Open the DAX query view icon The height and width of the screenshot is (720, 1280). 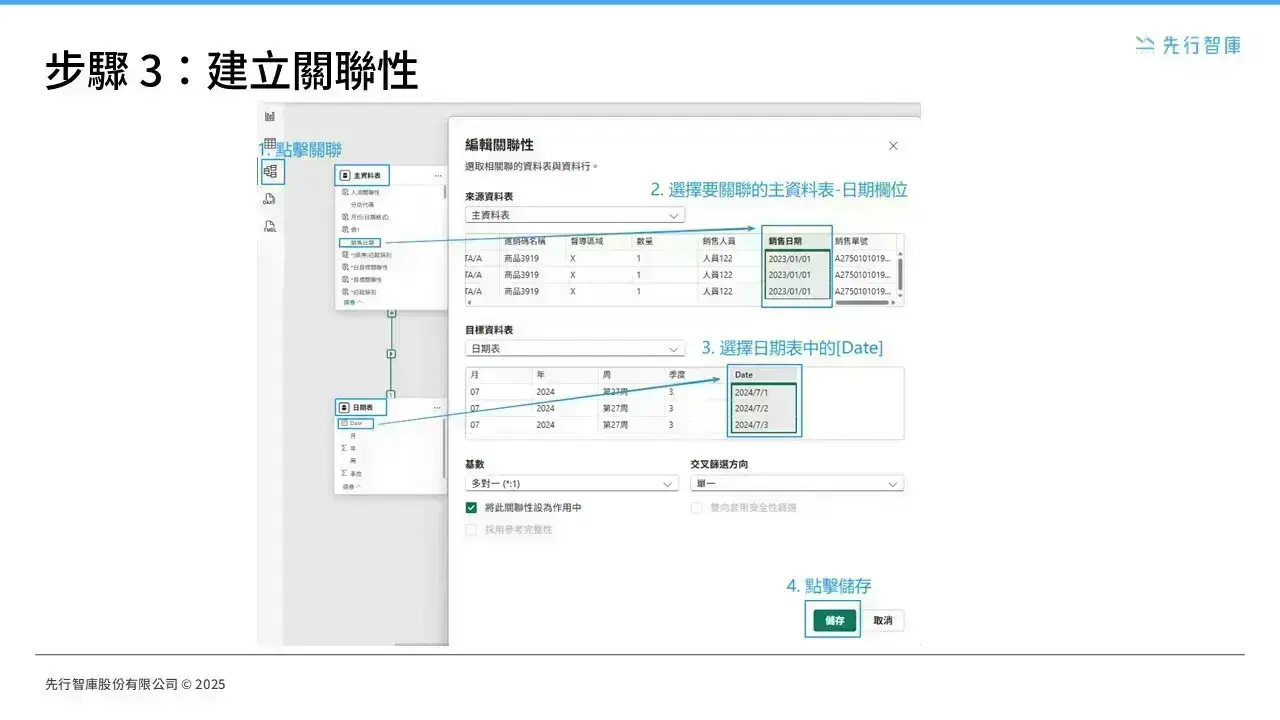pyautogui.click(x=270, y=198)
